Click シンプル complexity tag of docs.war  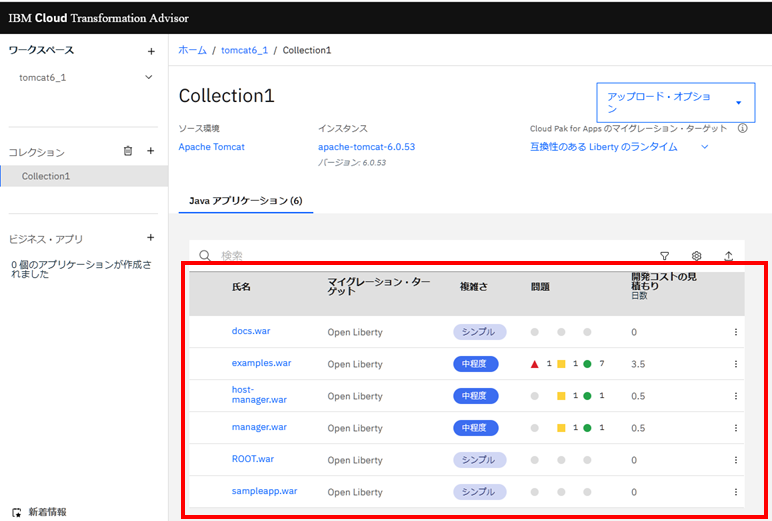480,332
